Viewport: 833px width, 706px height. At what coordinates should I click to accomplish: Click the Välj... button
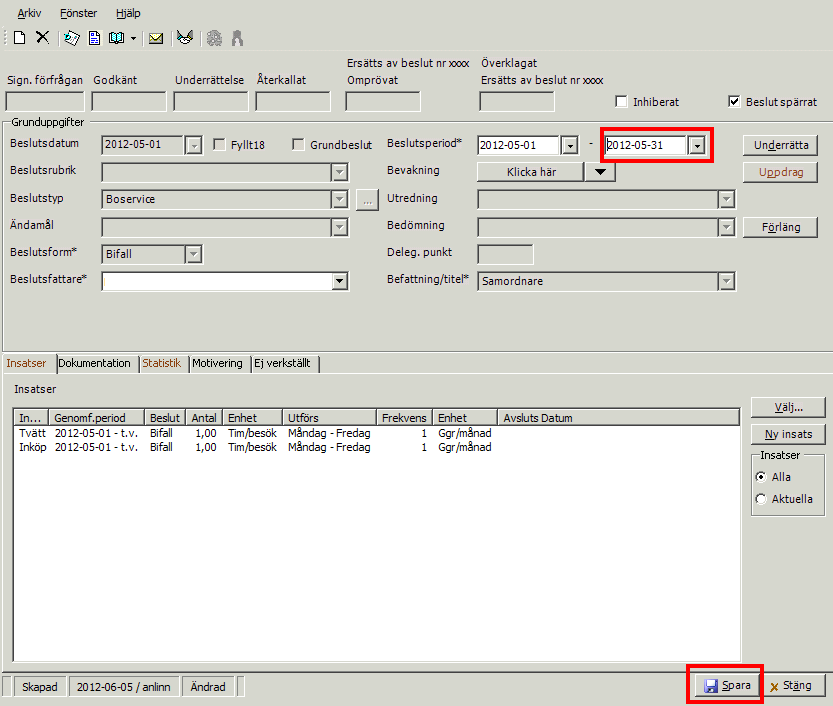[x=788, y=407]
